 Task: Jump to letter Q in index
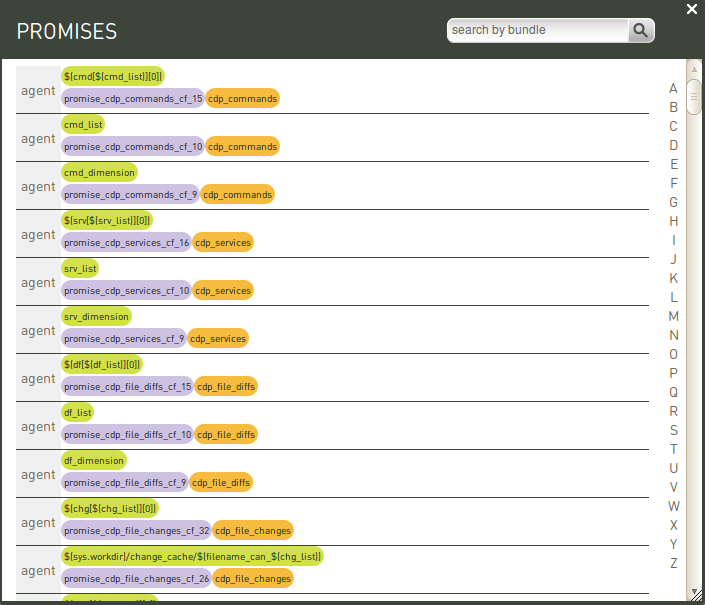coord(673,392)
